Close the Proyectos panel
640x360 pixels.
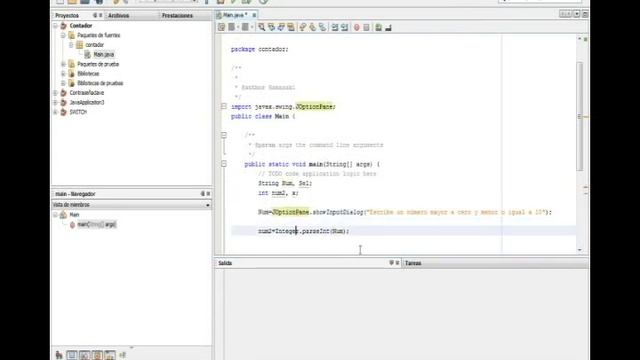click(x=101, y=15)
